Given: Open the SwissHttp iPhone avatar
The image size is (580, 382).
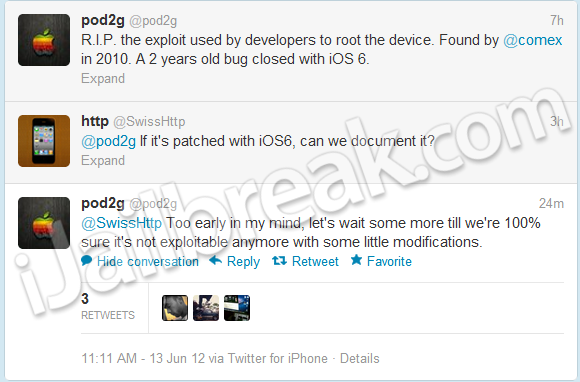Looking at the screenshot, I should coord(44,141).
